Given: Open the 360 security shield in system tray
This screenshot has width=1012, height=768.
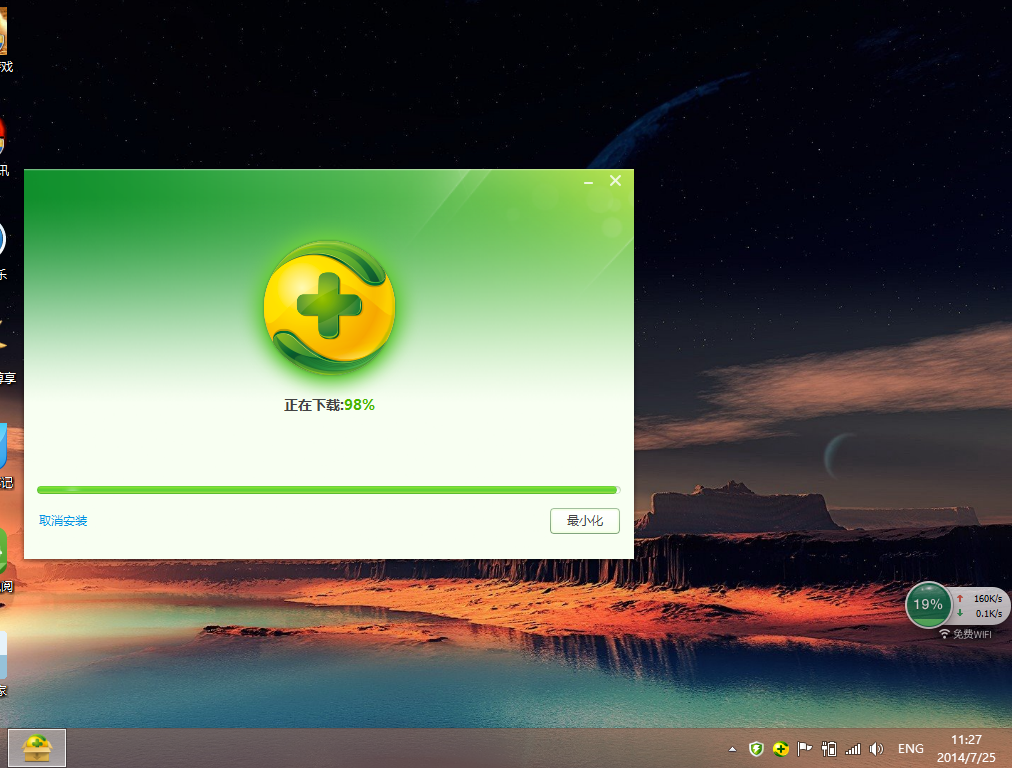Looking at the screenshot, I should click(x=756, y=748).
